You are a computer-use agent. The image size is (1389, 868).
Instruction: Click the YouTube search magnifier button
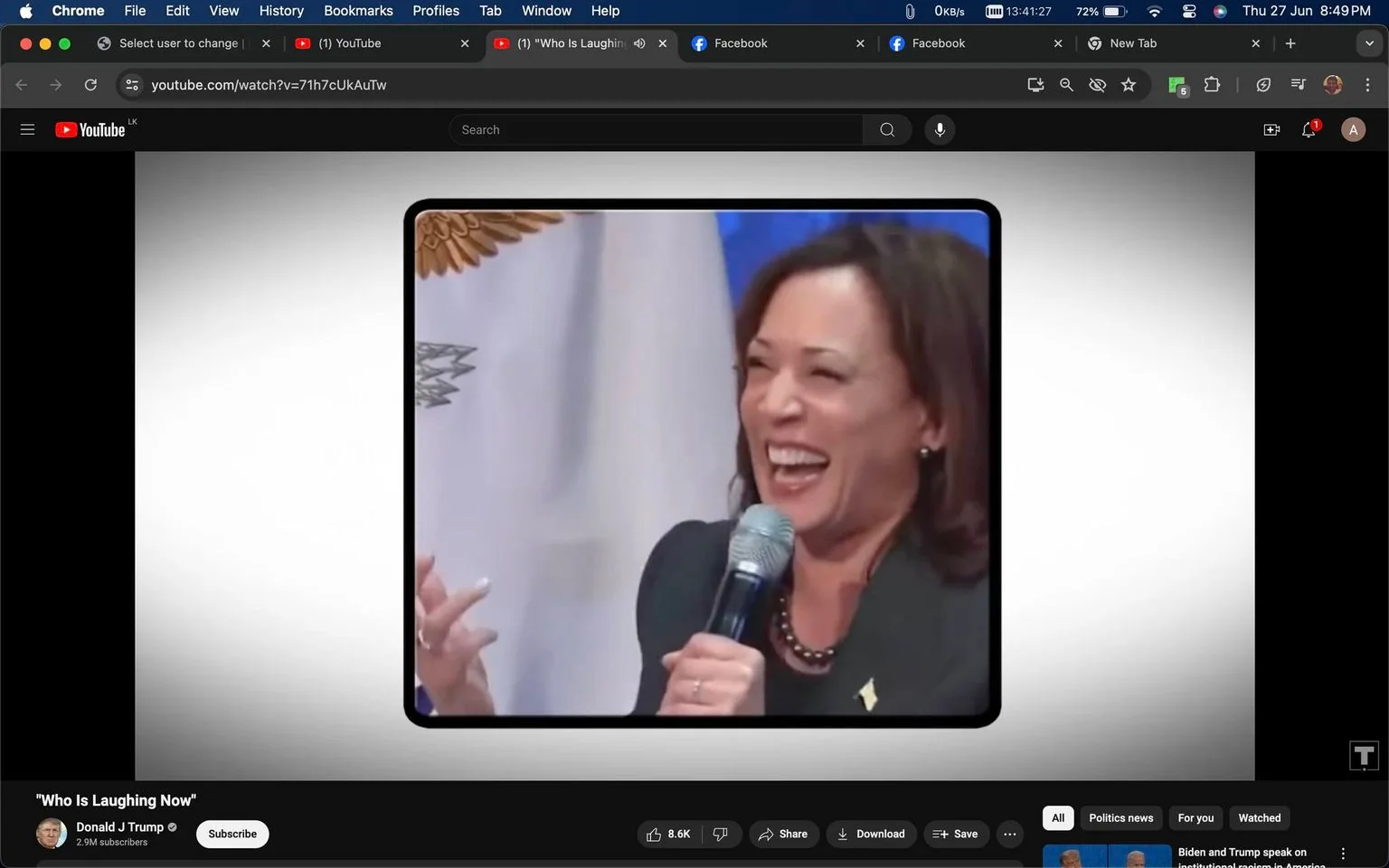pos(887,129)
